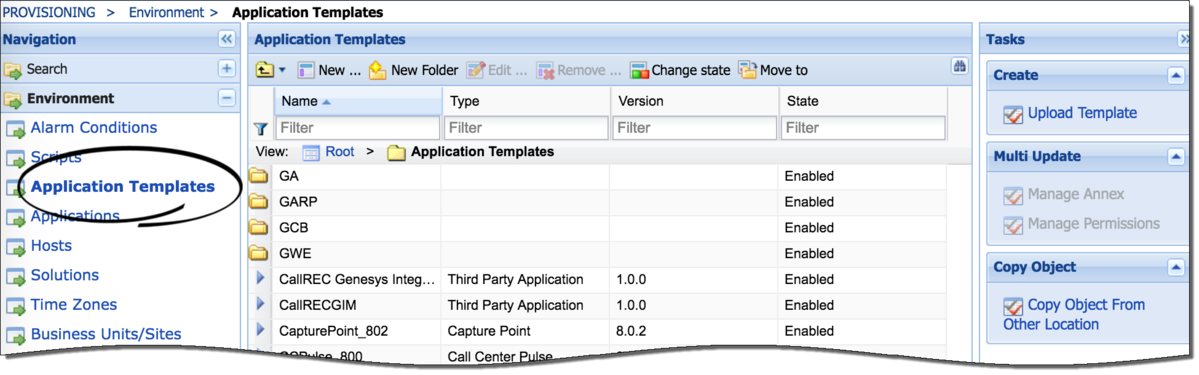Expand the CapturePoint_802 row triangle
The image size is (1199, 375).
point(261,331)
